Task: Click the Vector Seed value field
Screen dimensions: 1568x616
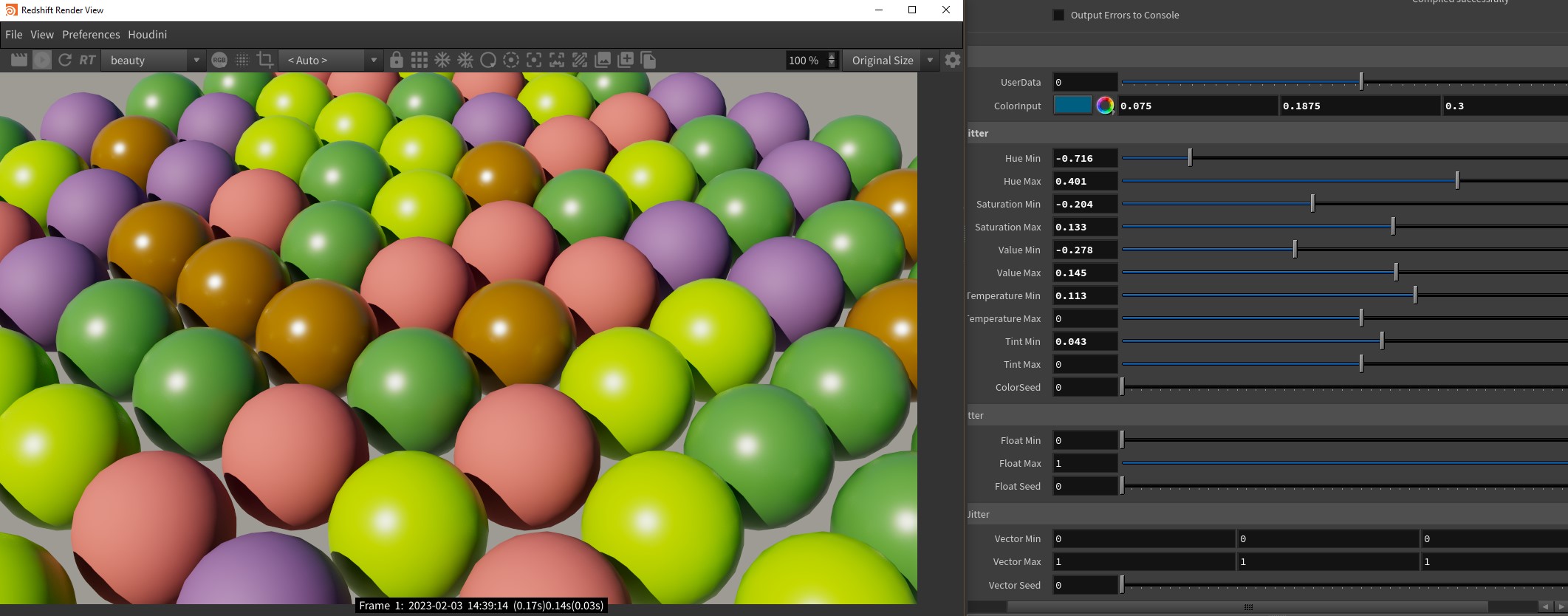Action: pyautogui.click(x=1085, y=585)
